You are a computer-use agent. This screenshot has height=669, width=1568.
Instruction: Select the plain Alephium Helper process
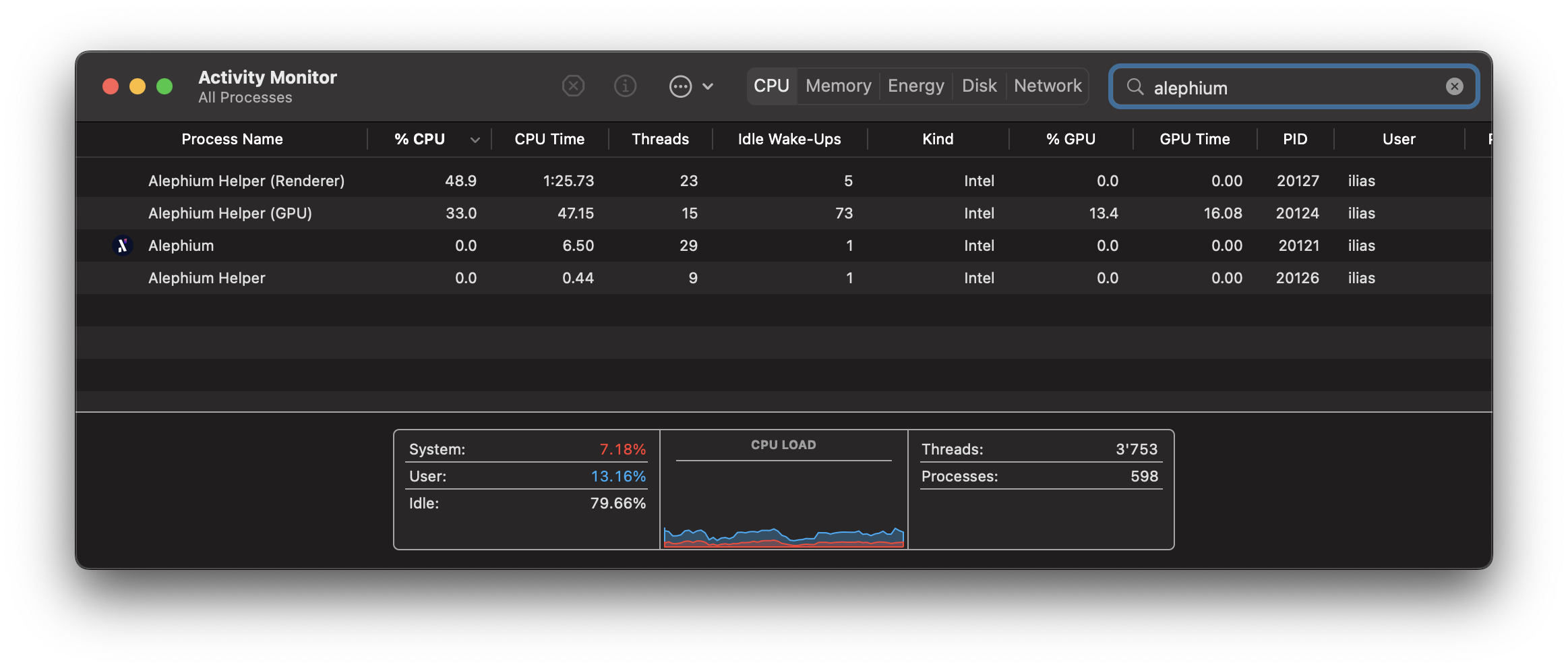pyautogui.click(x=206, y=278)
